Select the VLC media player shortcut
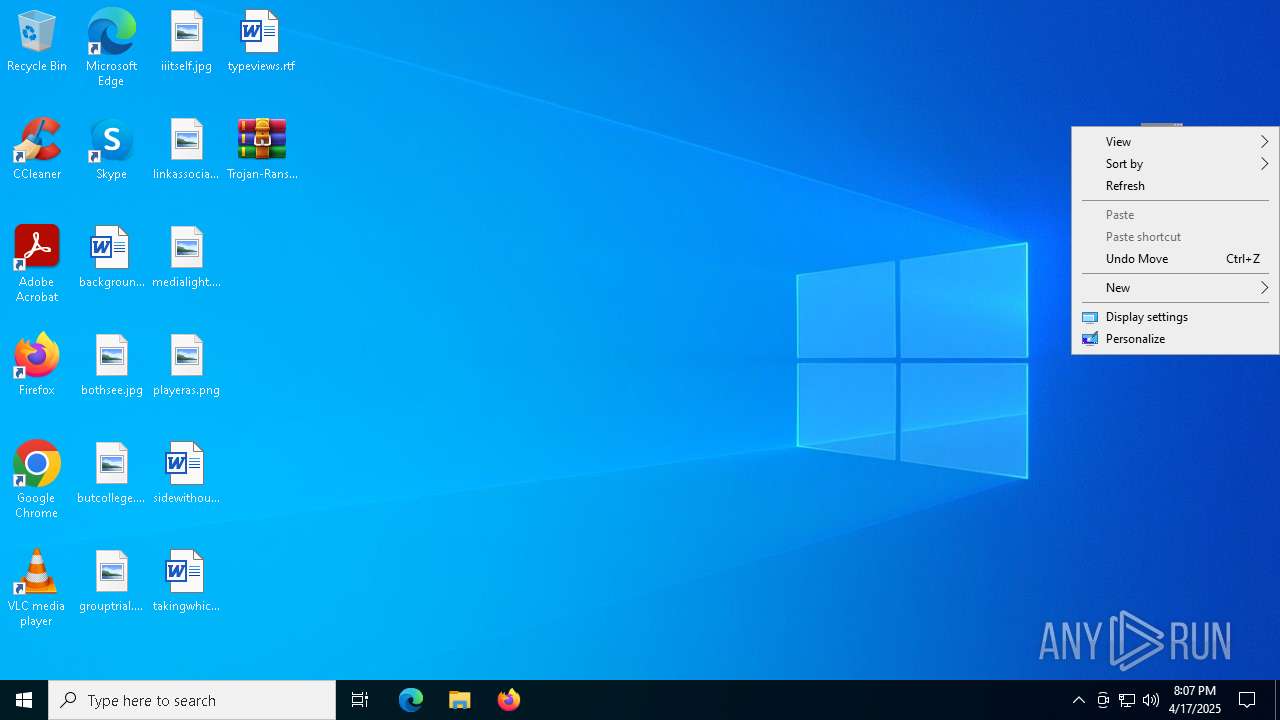This screenshot has height=720, width=1280. 37,588
